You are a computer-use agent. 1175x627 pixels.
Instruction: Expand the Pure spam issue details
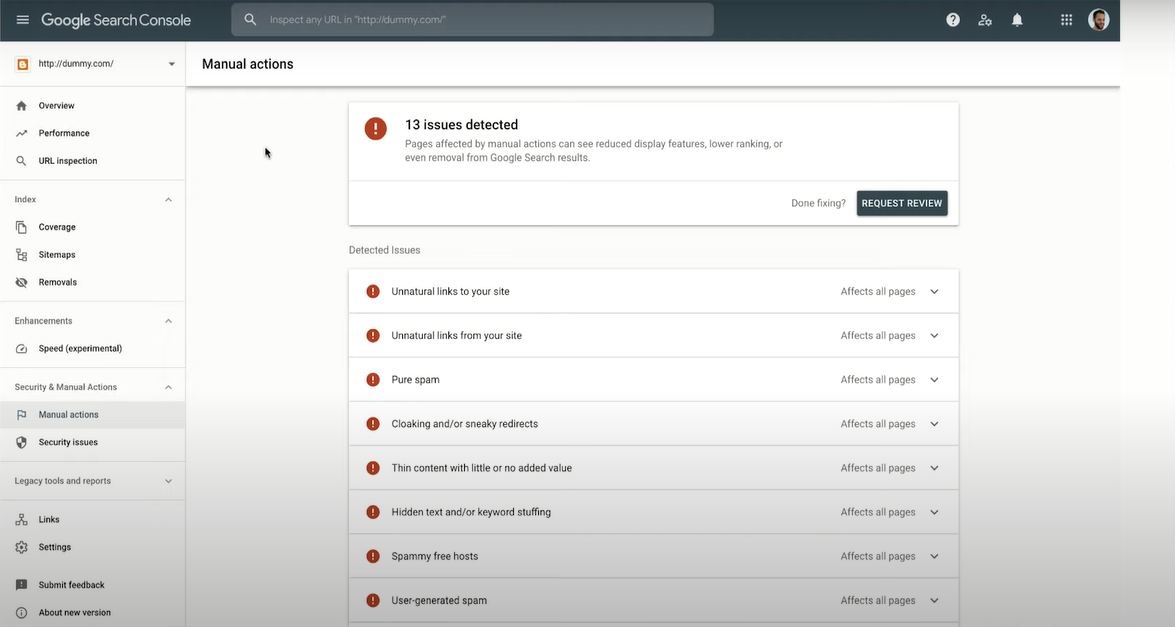[x=934, y=379]
